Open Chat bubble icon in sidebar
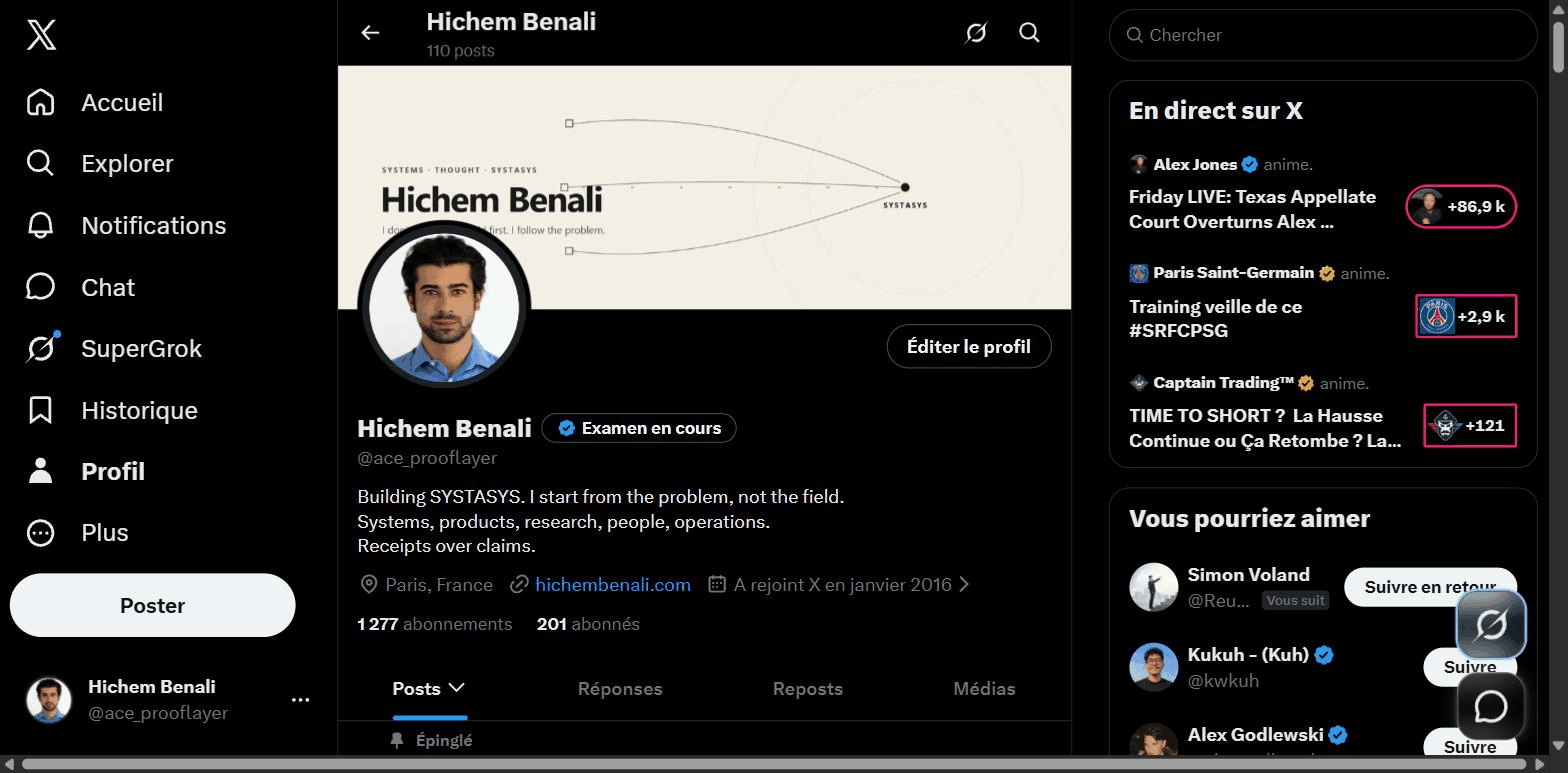1568x773 pixels. 40,287
